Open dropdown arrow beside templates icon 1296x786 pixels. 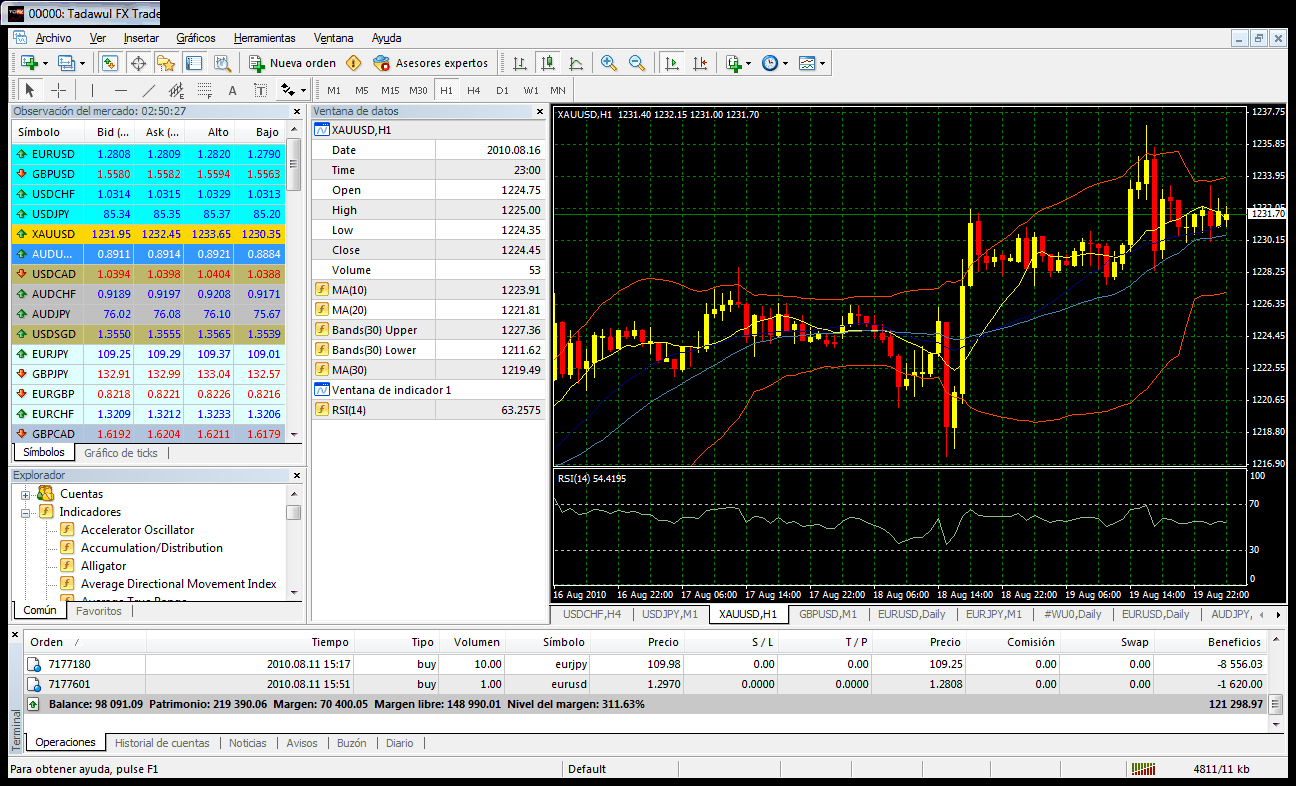click(x=822, y=63)
